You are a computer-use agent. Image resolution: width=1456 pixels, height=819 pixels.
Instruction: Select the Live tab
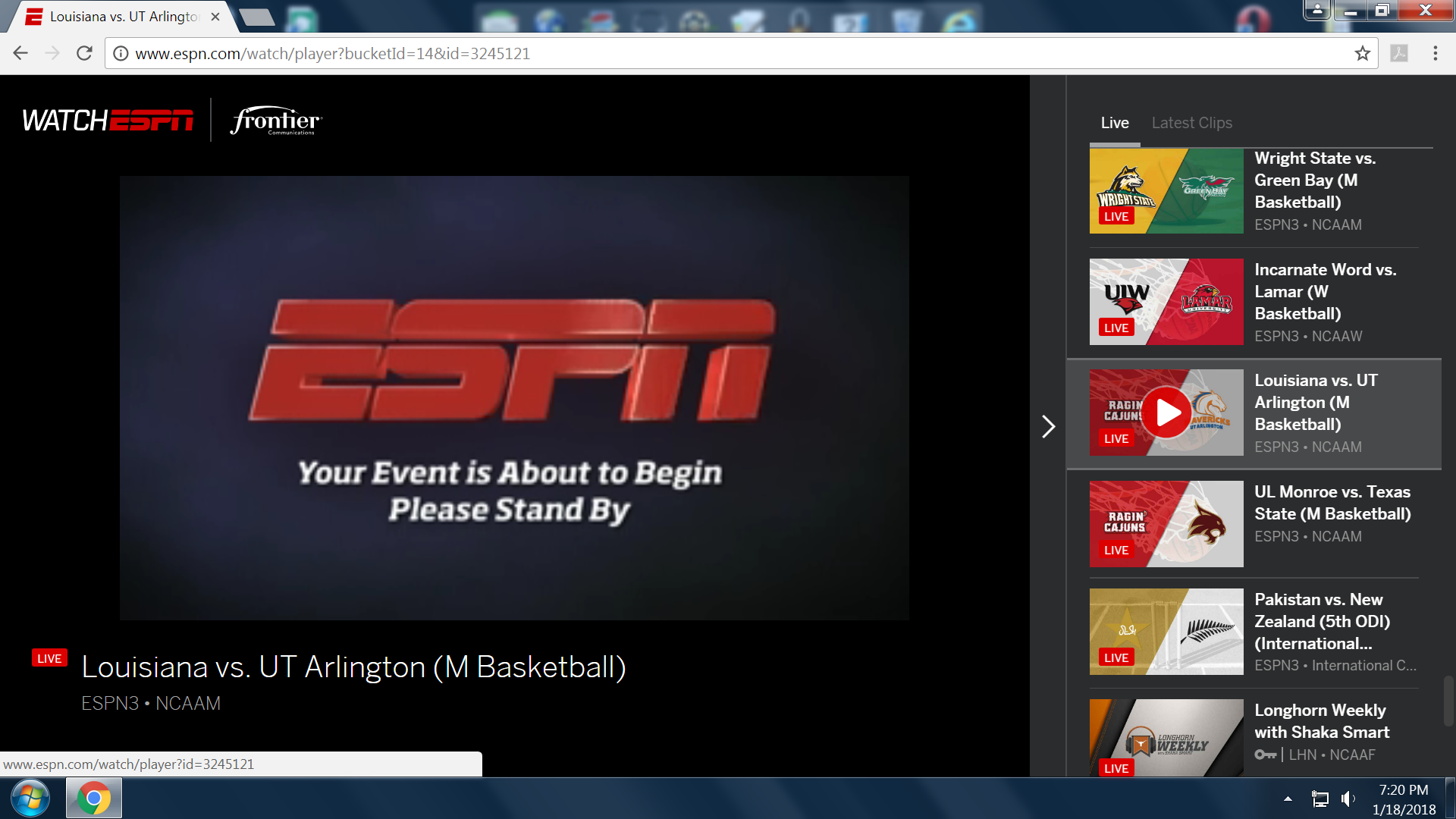(1114, 123)
